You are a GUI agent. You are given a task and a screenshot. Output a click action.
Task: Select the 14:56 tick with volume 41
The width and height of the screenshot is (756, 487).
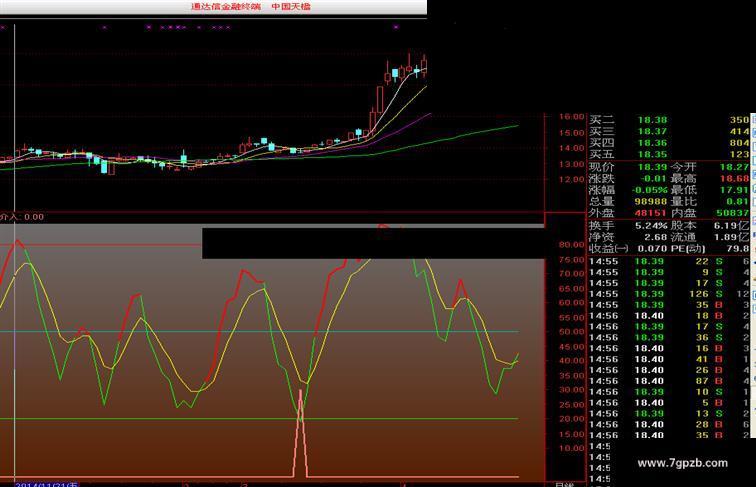[668, 359]
